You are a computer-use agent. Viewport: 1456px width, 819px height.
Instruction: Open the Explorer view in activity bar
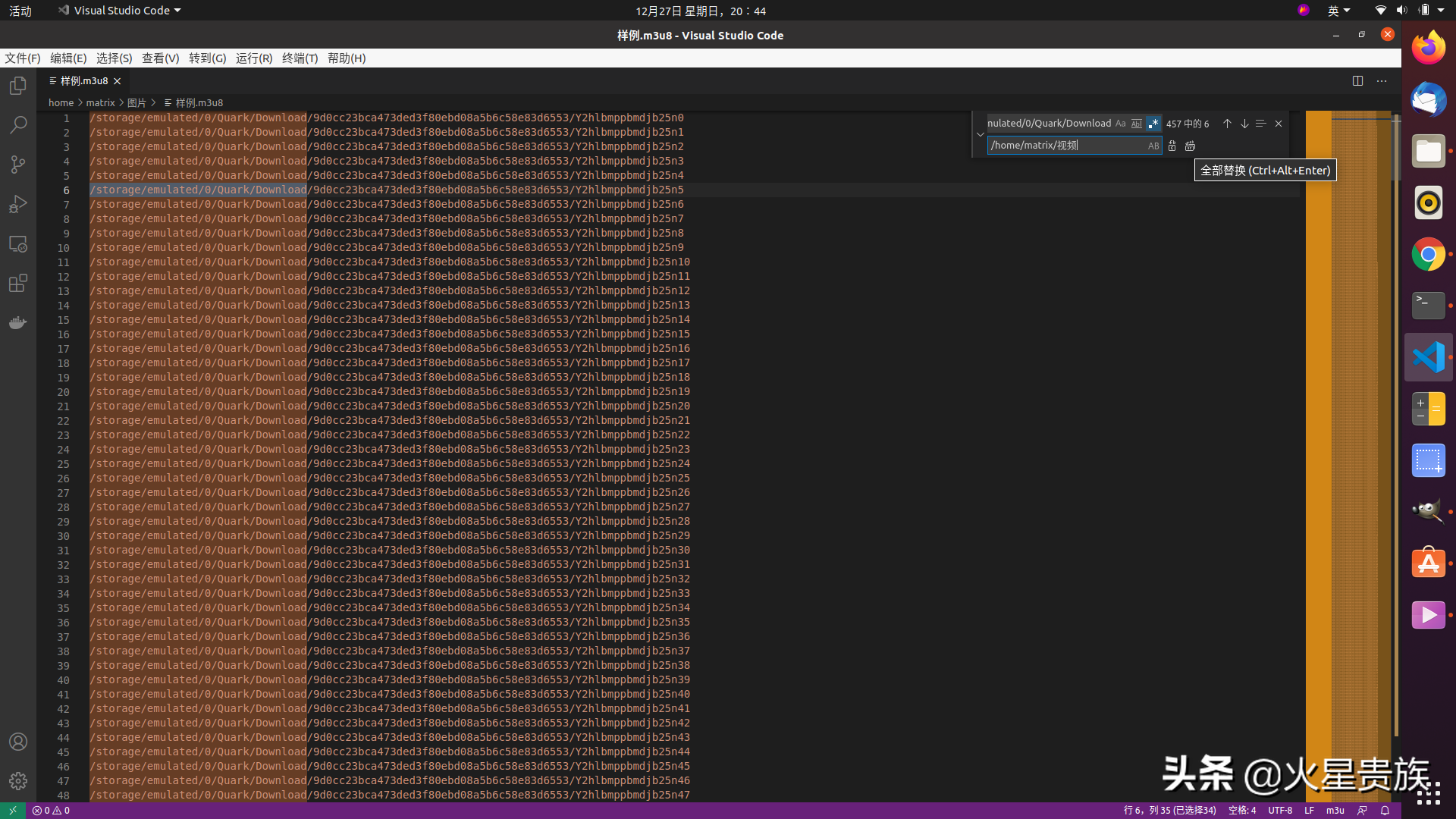point(18,86)
